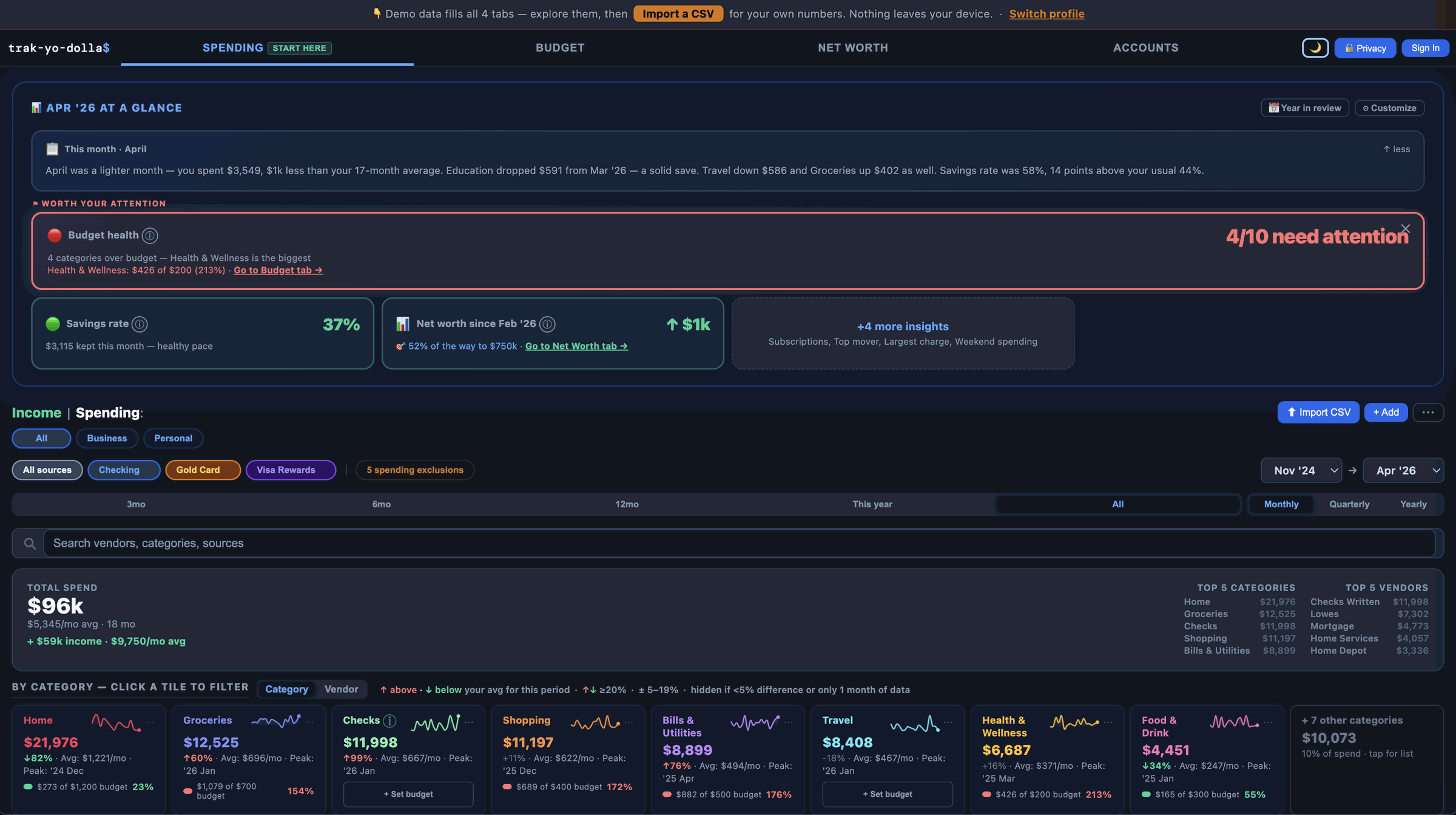Click the Shopping spending sparkline
Viewport: 1456px width, 815px height.
595,722
